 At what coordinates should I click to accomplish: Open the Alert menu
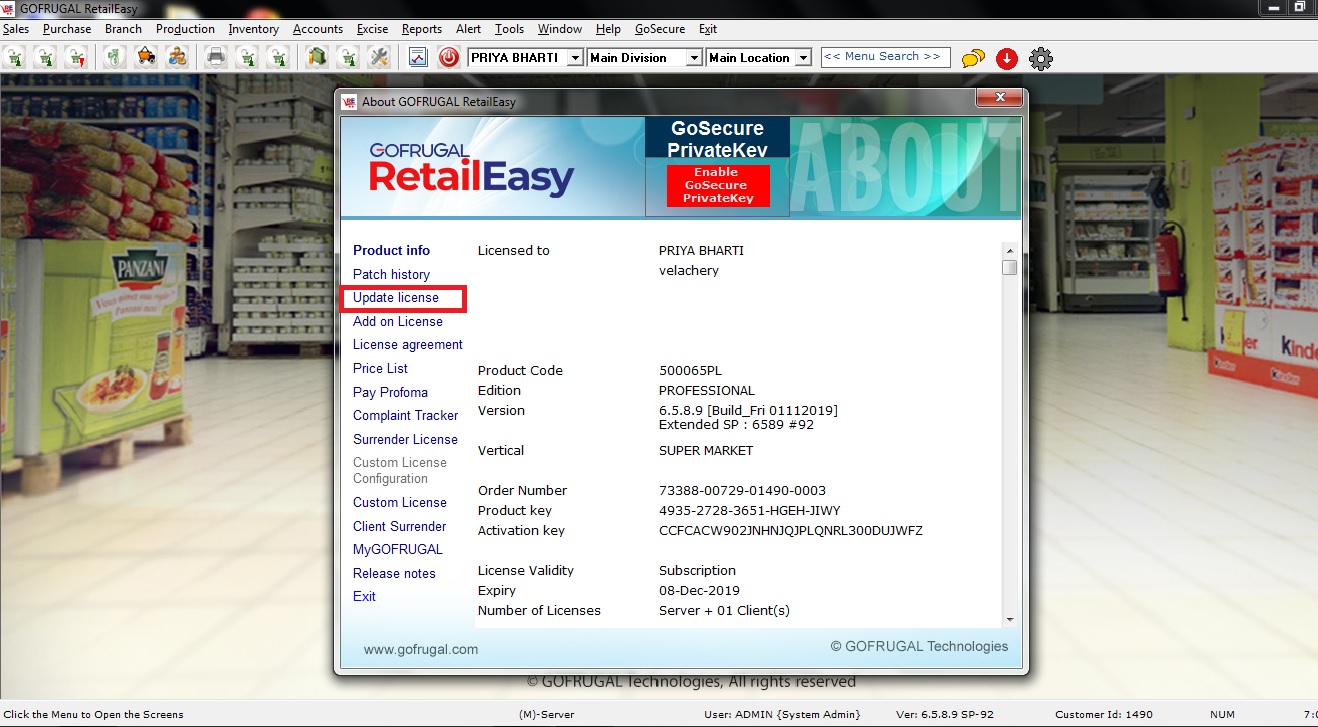(x=468, y=29)
